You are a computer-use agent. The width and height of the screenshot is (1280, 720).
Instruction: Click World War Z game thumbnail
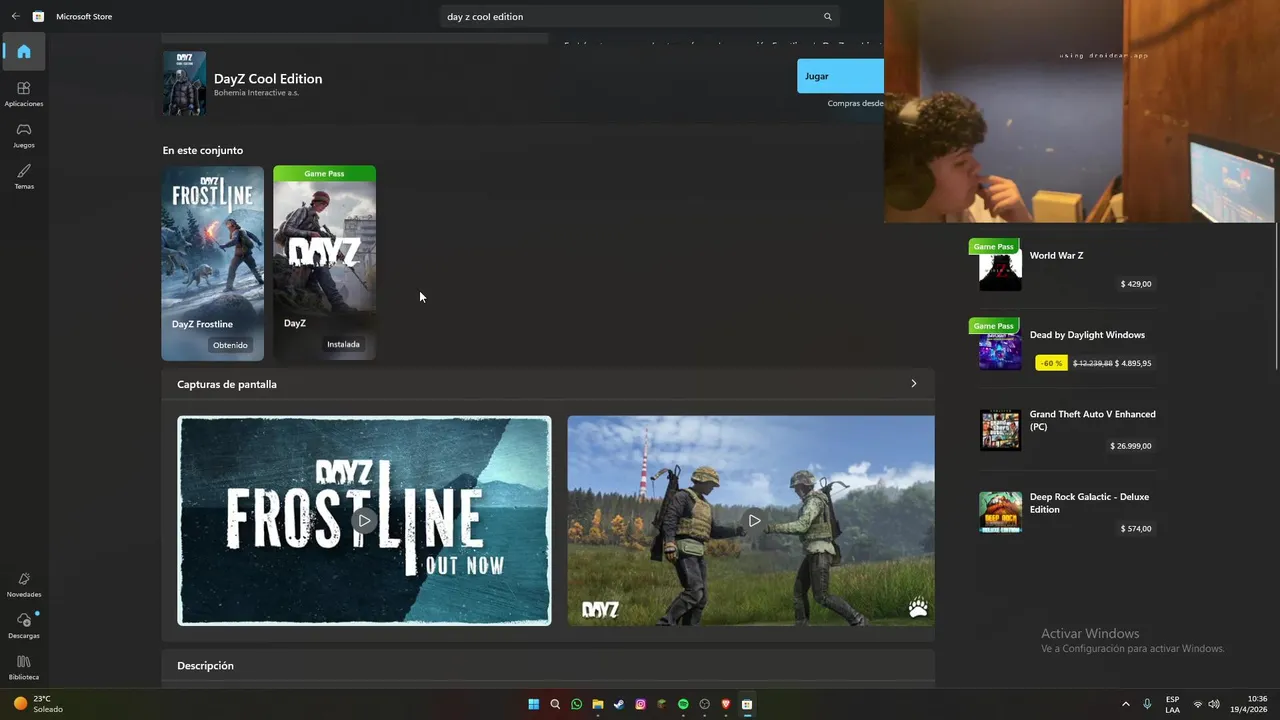tap(1000, 270)
